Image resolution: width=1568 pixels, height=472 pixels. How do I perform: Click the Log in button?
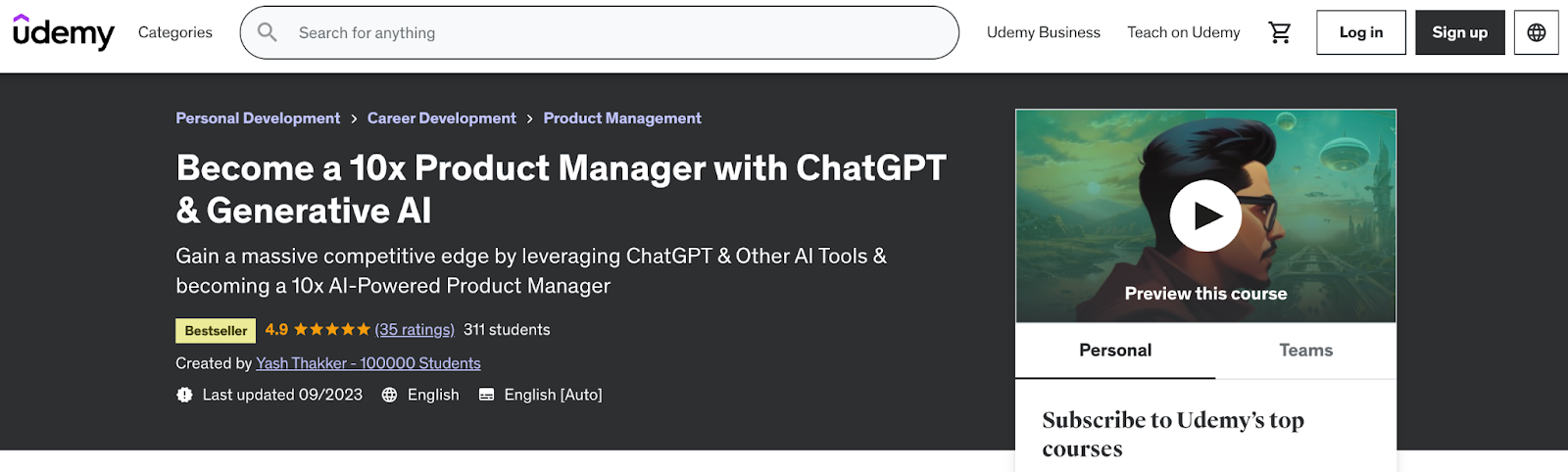click(x=1360, y=32)
